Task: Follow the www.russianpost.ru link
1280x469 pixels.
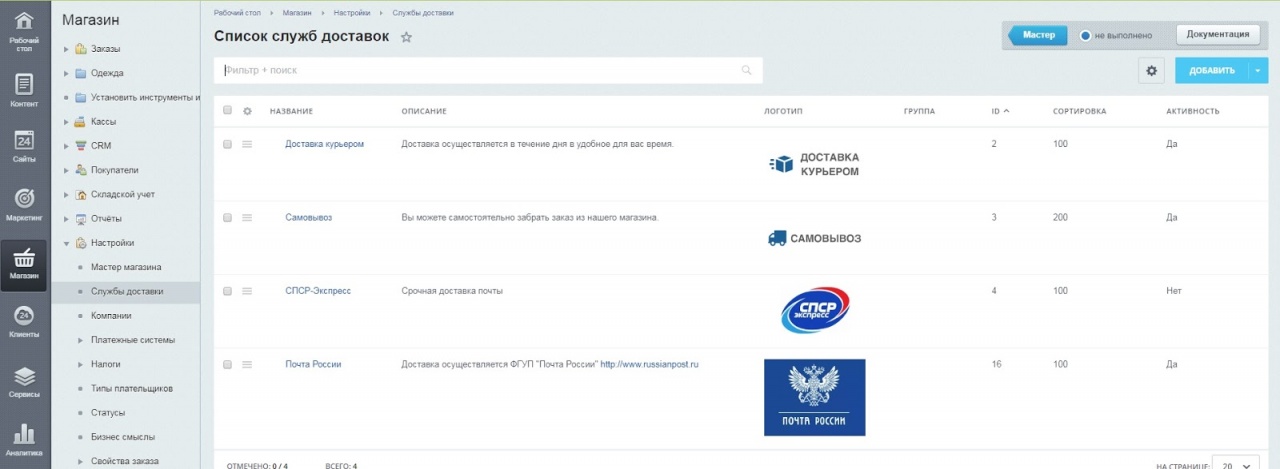Action: (x=649, y=365)
